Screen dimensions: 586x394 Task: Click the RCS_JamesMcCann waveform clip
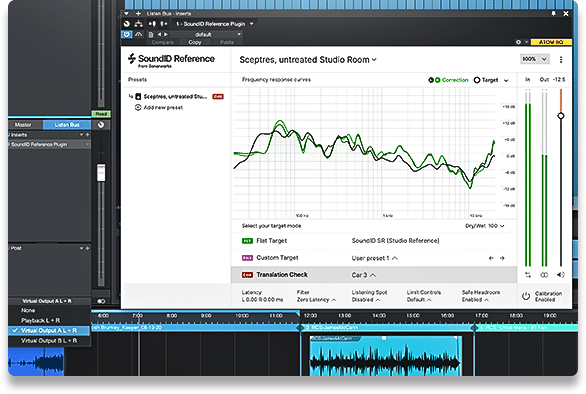(386, 356)
